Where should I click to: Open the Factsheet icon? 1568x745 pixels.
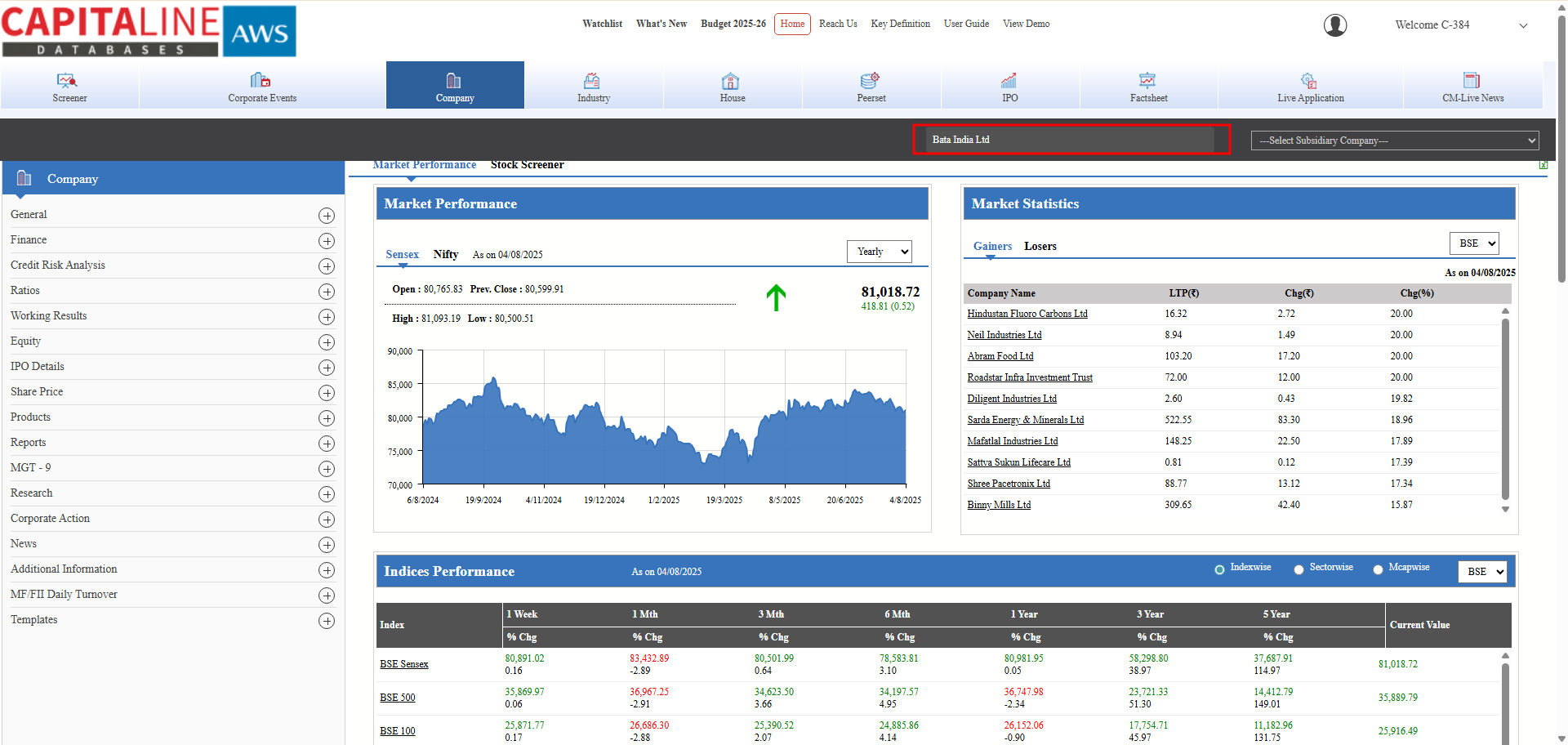[1147, 80]
